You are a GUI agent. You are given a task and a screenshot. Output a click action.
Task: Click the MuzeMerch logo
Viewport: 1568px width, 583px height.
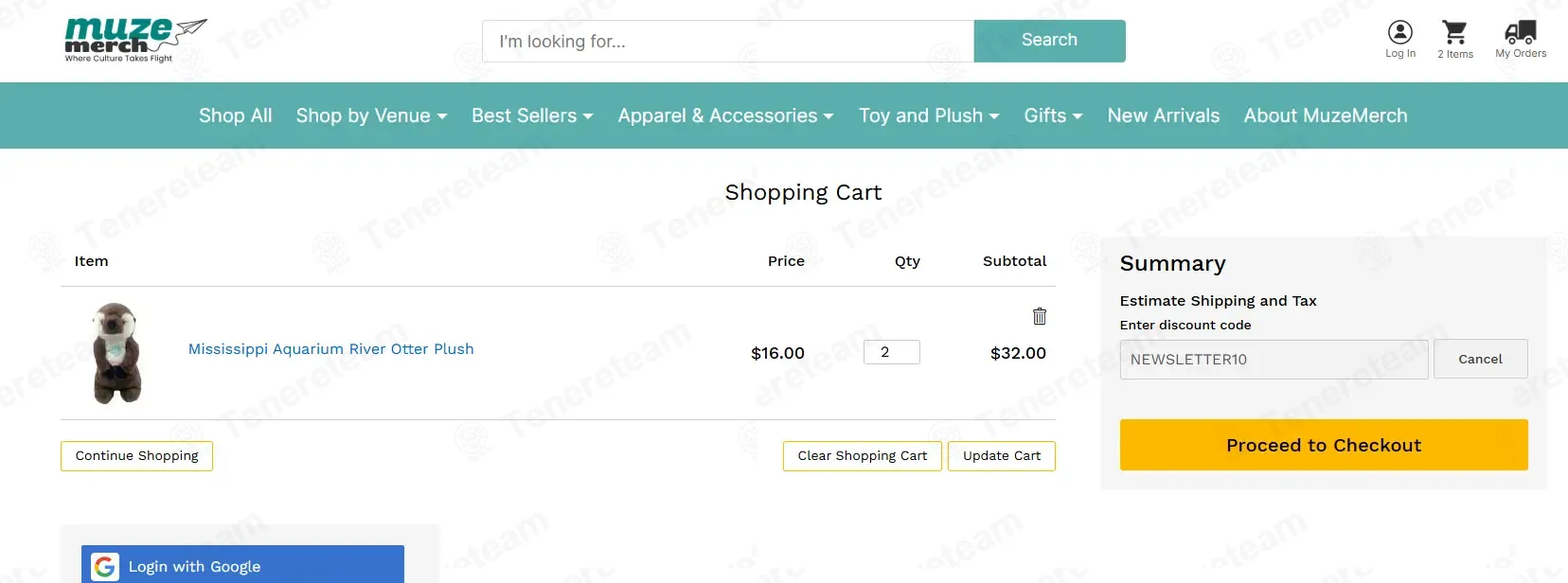[134, 40]
